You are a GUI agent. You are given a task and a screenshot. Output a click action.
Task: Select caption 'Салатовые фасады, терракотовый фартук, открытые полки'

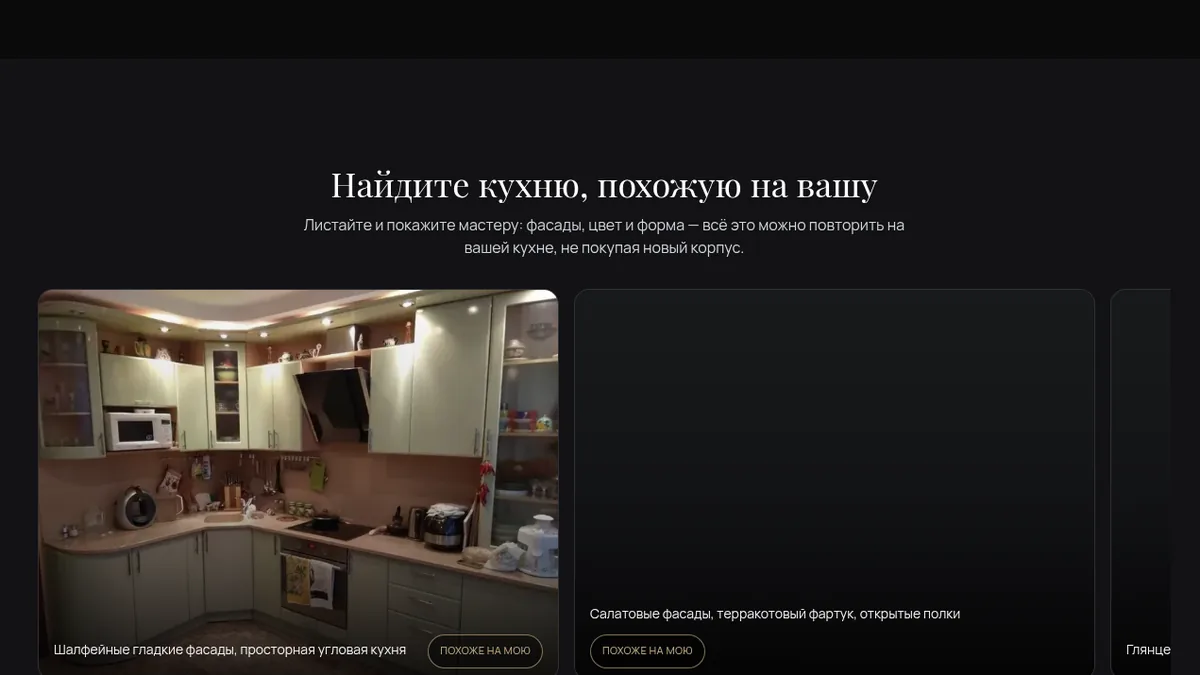click(x=775, y=614)
